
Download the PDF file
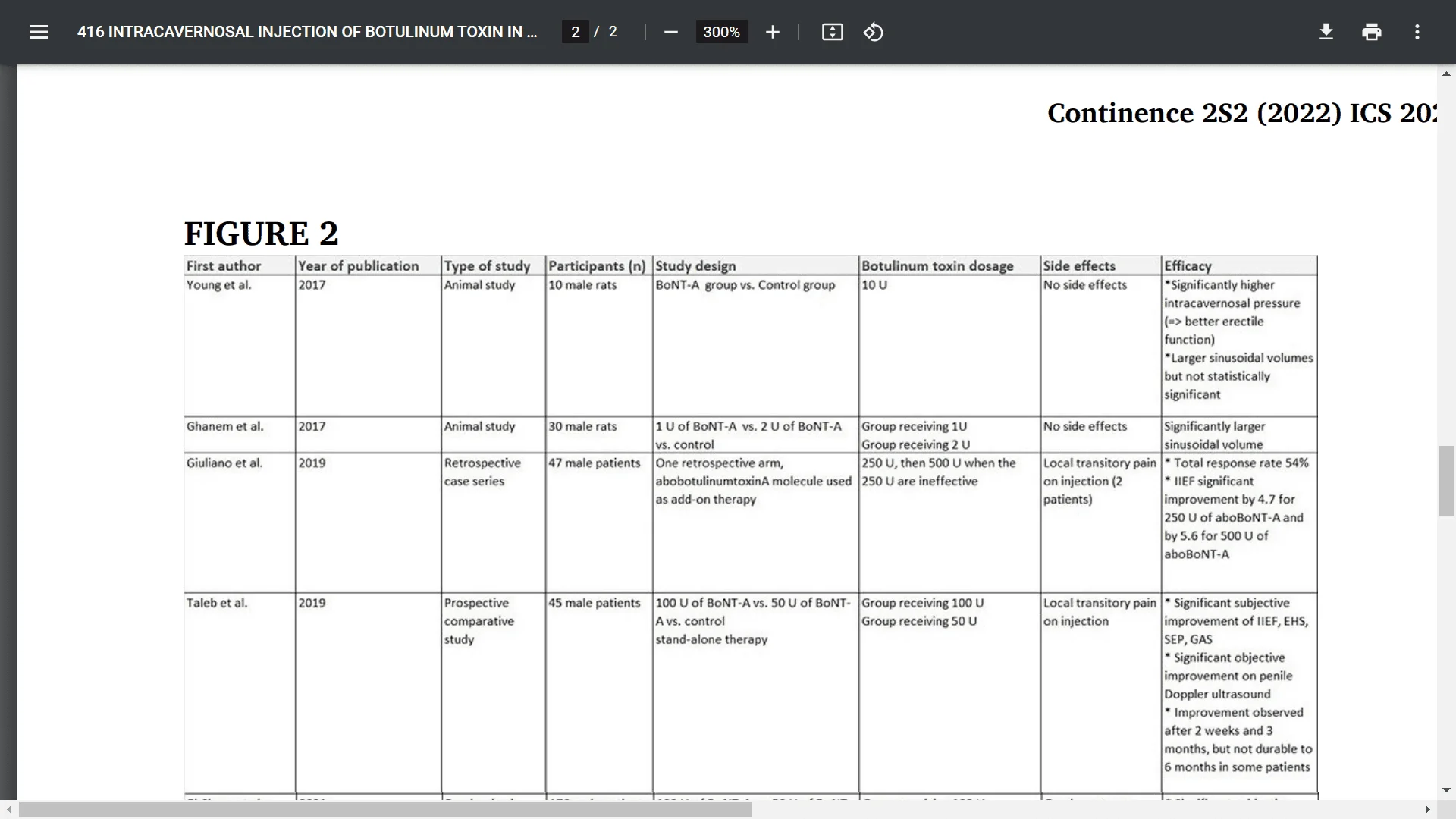click(1326, 32)
